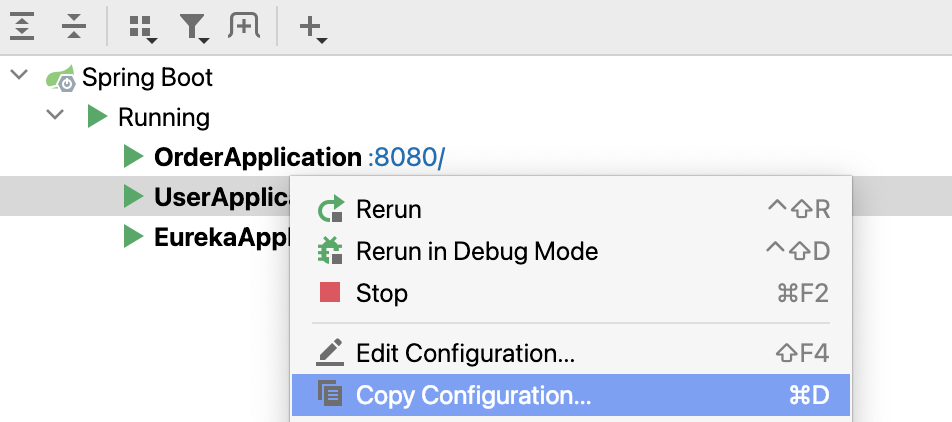Click the Edit Configuration pencil icon
The height and width of the screenshot is (422, 952).
point(330,352)
